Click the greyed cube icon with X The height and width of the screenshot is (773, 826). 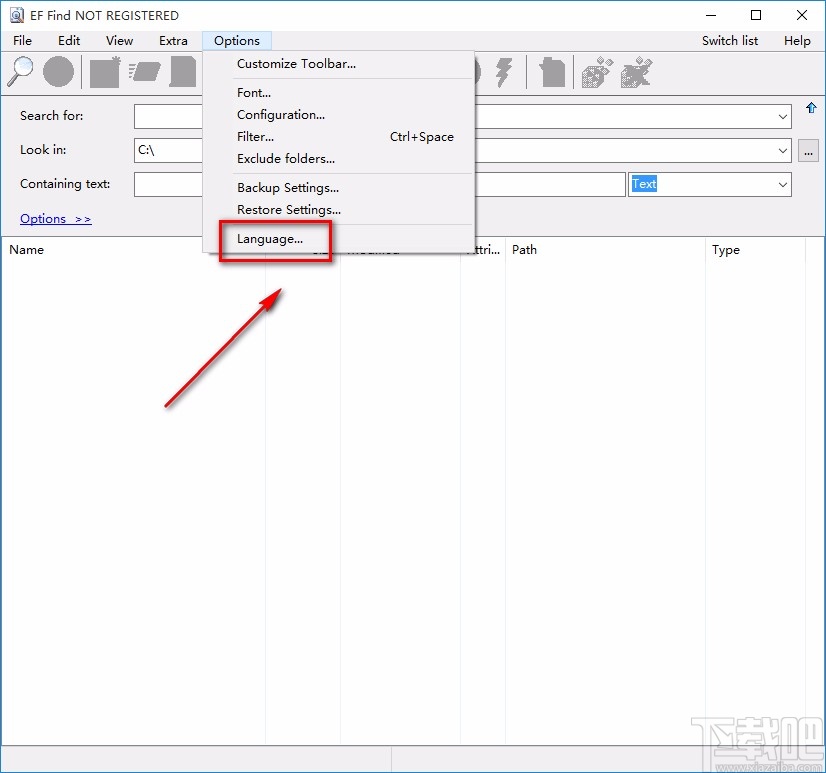[636, 72]
